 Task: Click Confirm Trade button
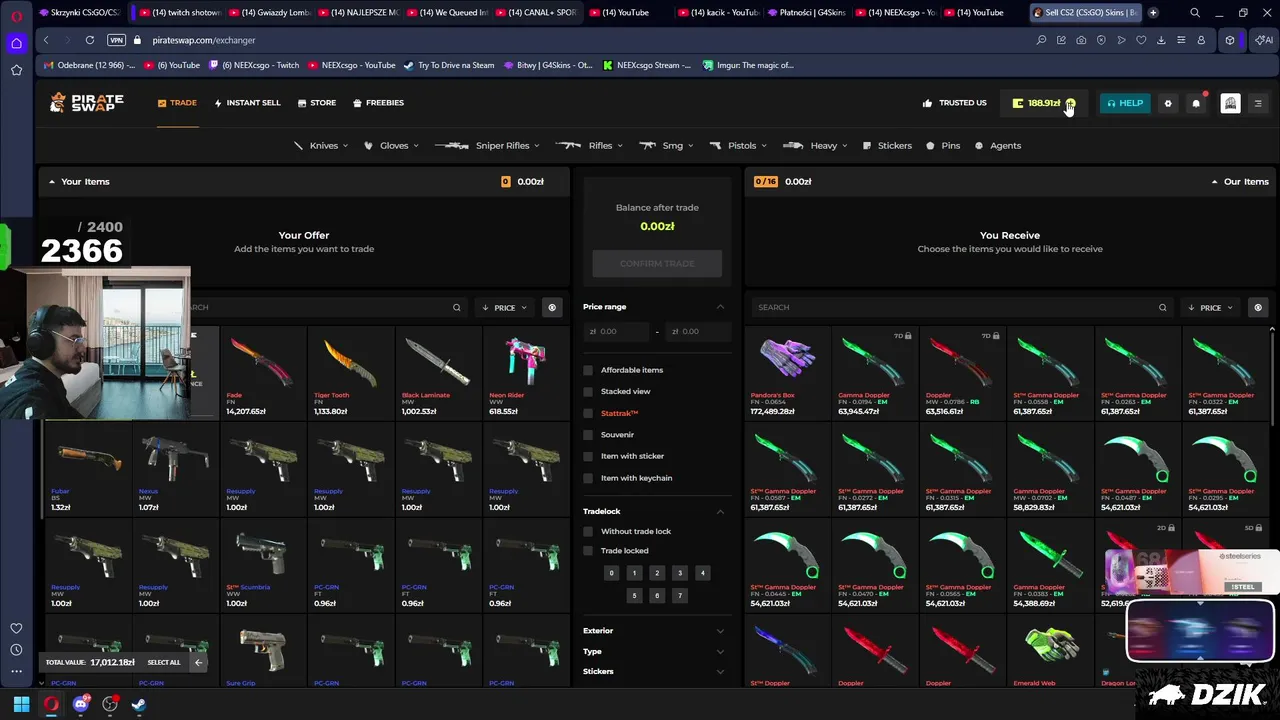657,264
